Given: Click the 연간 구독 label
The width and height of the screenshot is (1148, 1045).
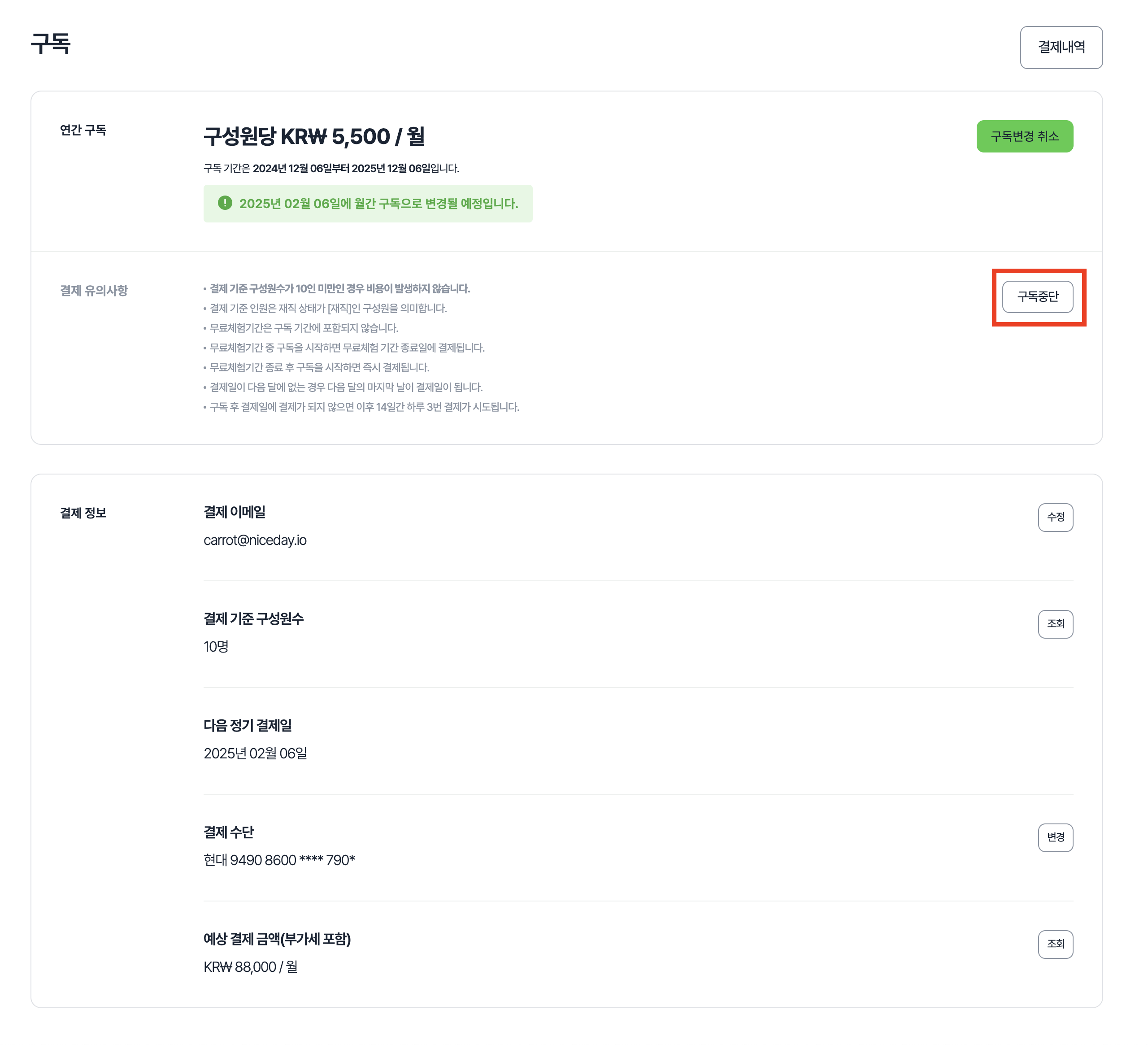Looking at the screenshot, I should click(x=83, y=131).
